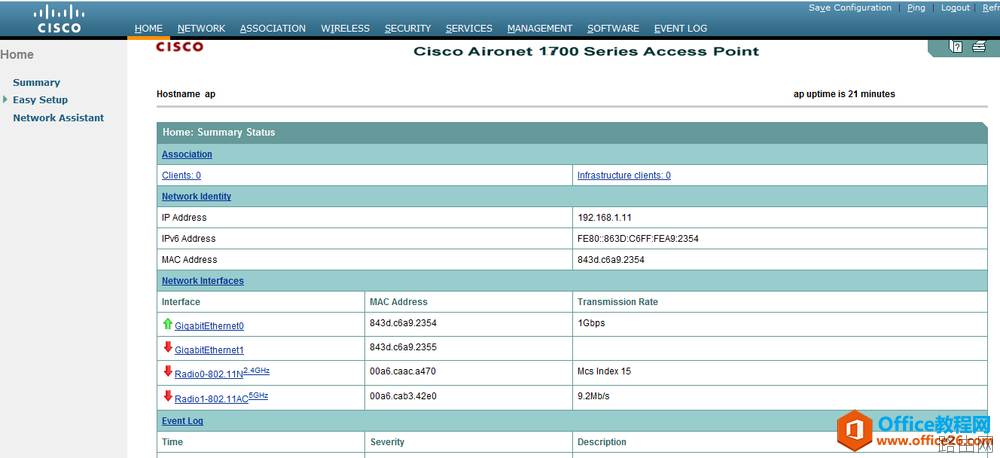Click the MAC Address value 843d.c6a9.2354 under Network Identity
This screenshot has height=458, width=1000.
pyautogui.click(x=611, y=260)
